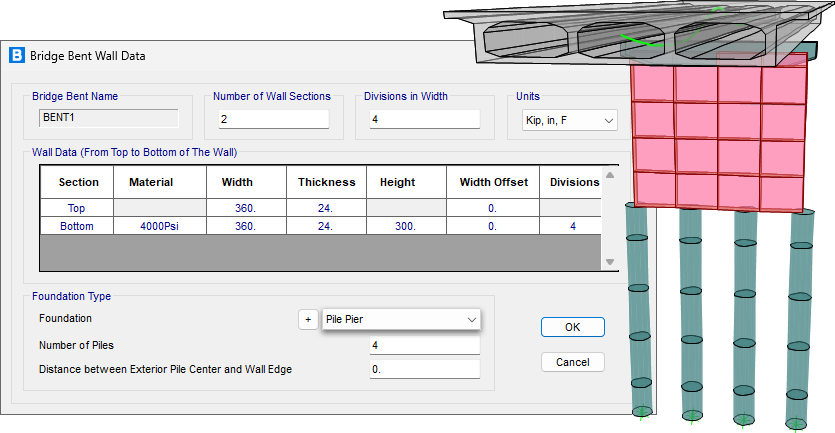Image resolution: width=835 pixels, height=433 pixels.
Task: Click the plus button beside Foundation
Action: (308, 320)
